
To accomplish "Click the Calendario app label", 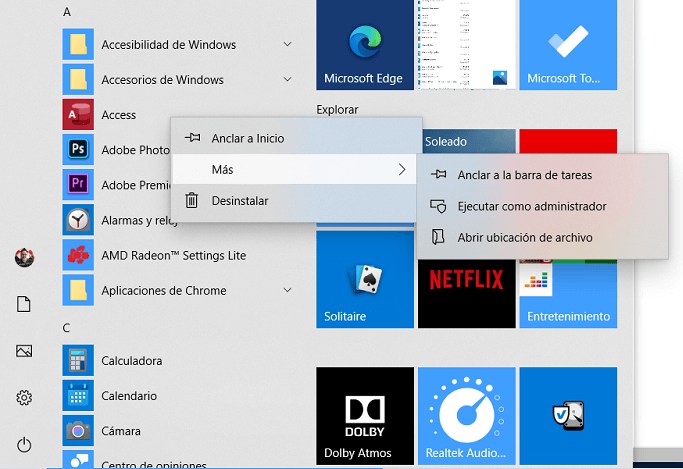I will click(x=129, y=396).
